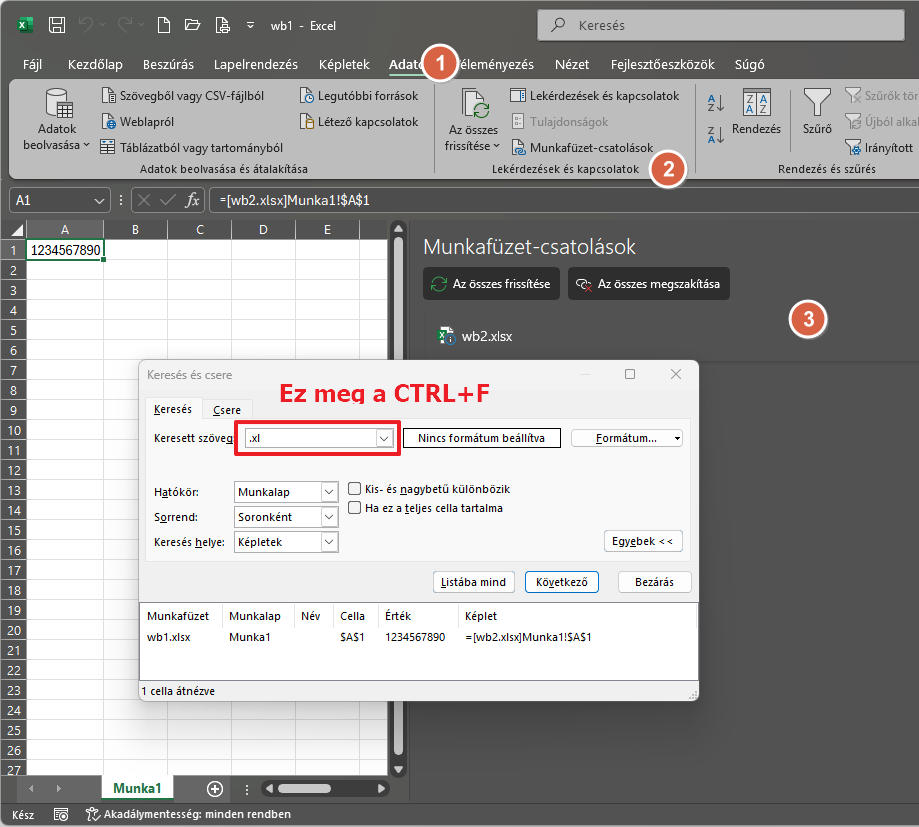The height and width of the screenshot is (827, 919).
Task: Click the Undo arrow icon
Action: 86,25
